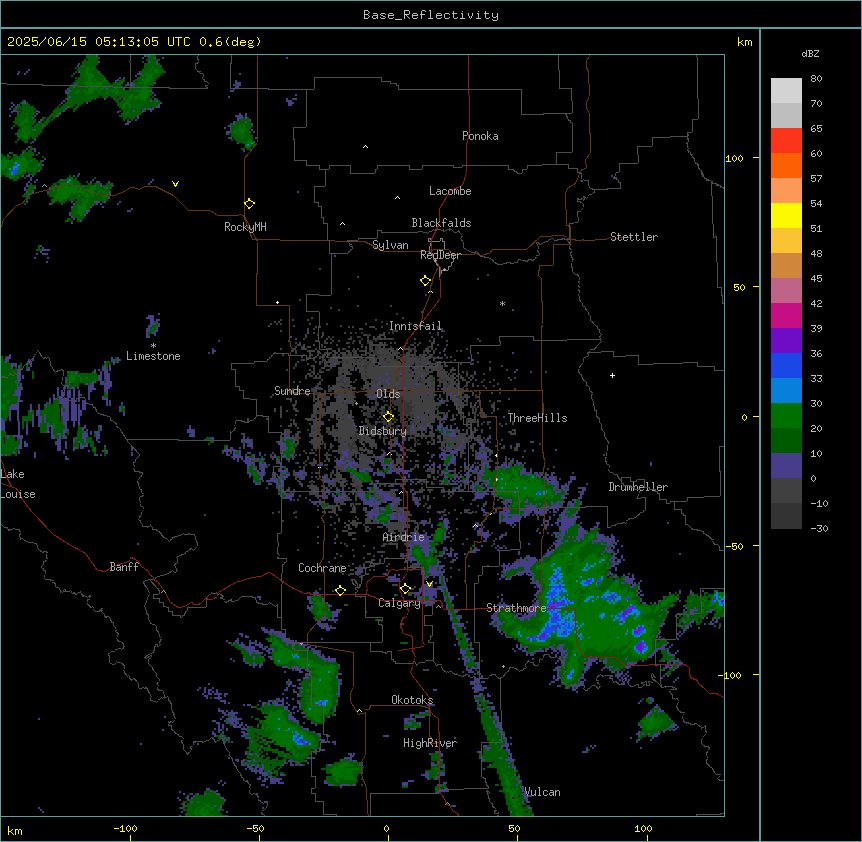This screenshot has height=842, width=862.
Task: Select the HighRiver label
Action: click(x=430, y=743)
